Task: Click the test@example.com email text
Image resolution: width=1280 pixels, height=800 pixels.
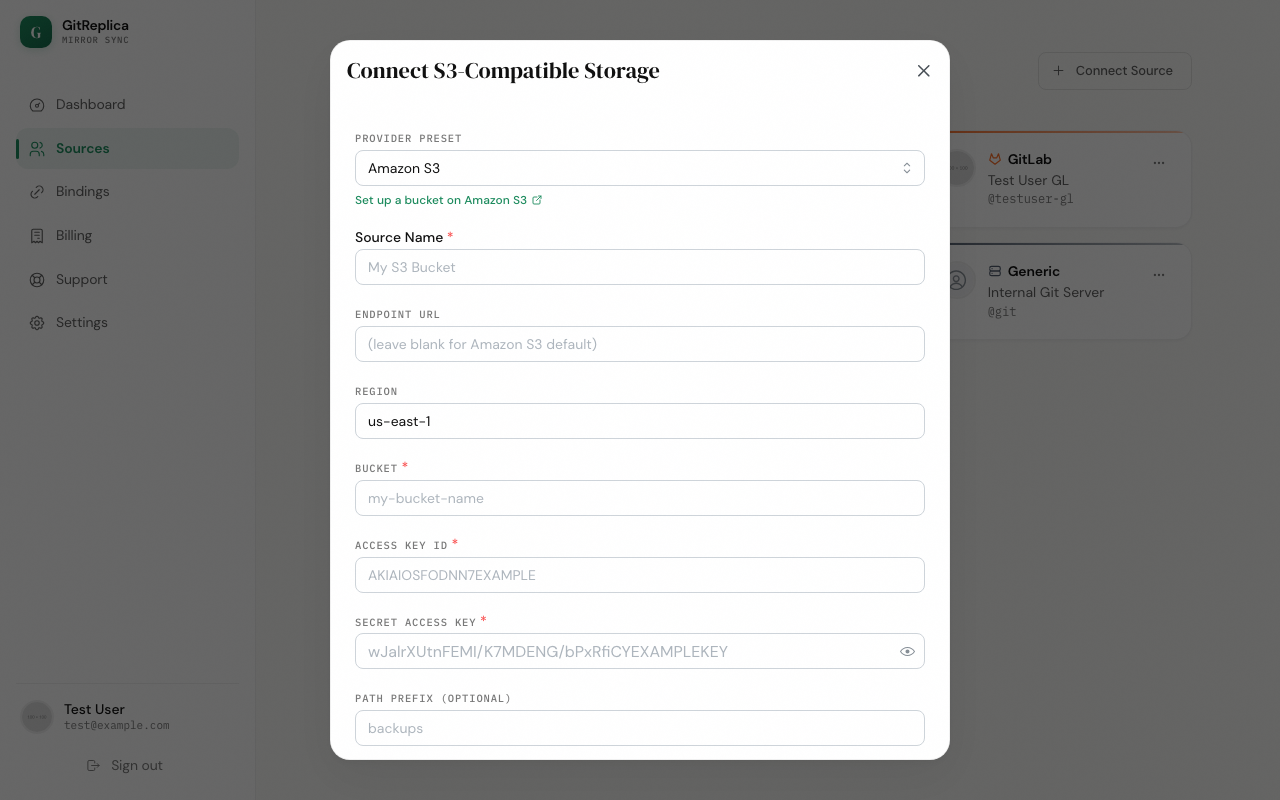Action: 117,725
